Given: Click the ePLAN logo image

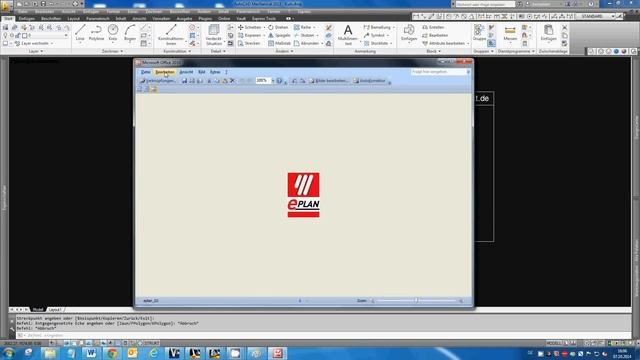Looking at the screenshot, I should pyautogui.click(x=303, y=195).
